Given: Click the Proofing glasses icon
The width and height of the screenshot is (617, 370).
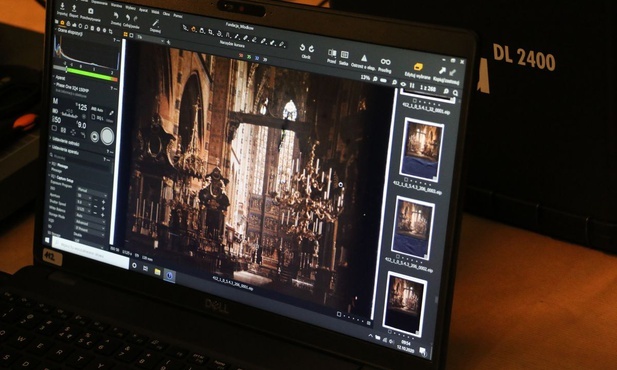Looking at the screenshot, I should [385, 61].
